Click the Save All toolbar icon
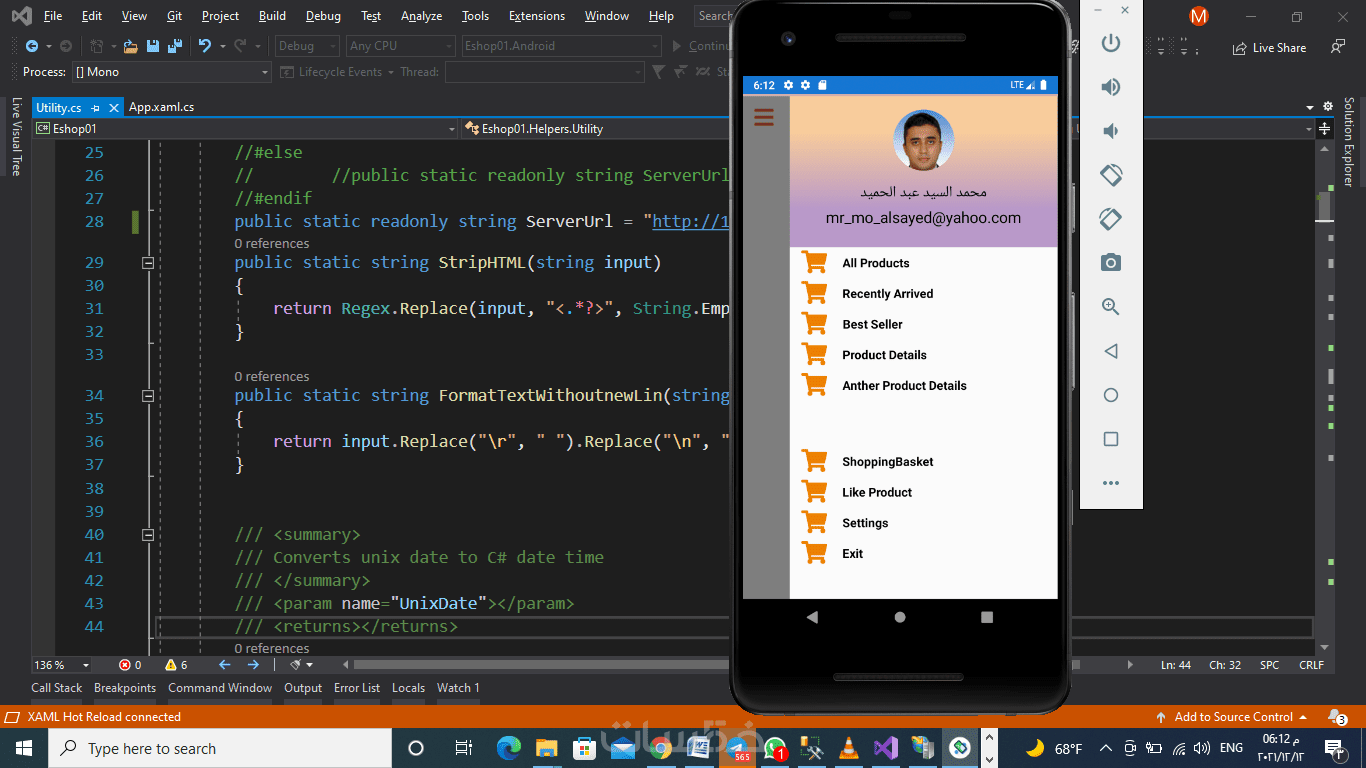 (x=175, y=46)
